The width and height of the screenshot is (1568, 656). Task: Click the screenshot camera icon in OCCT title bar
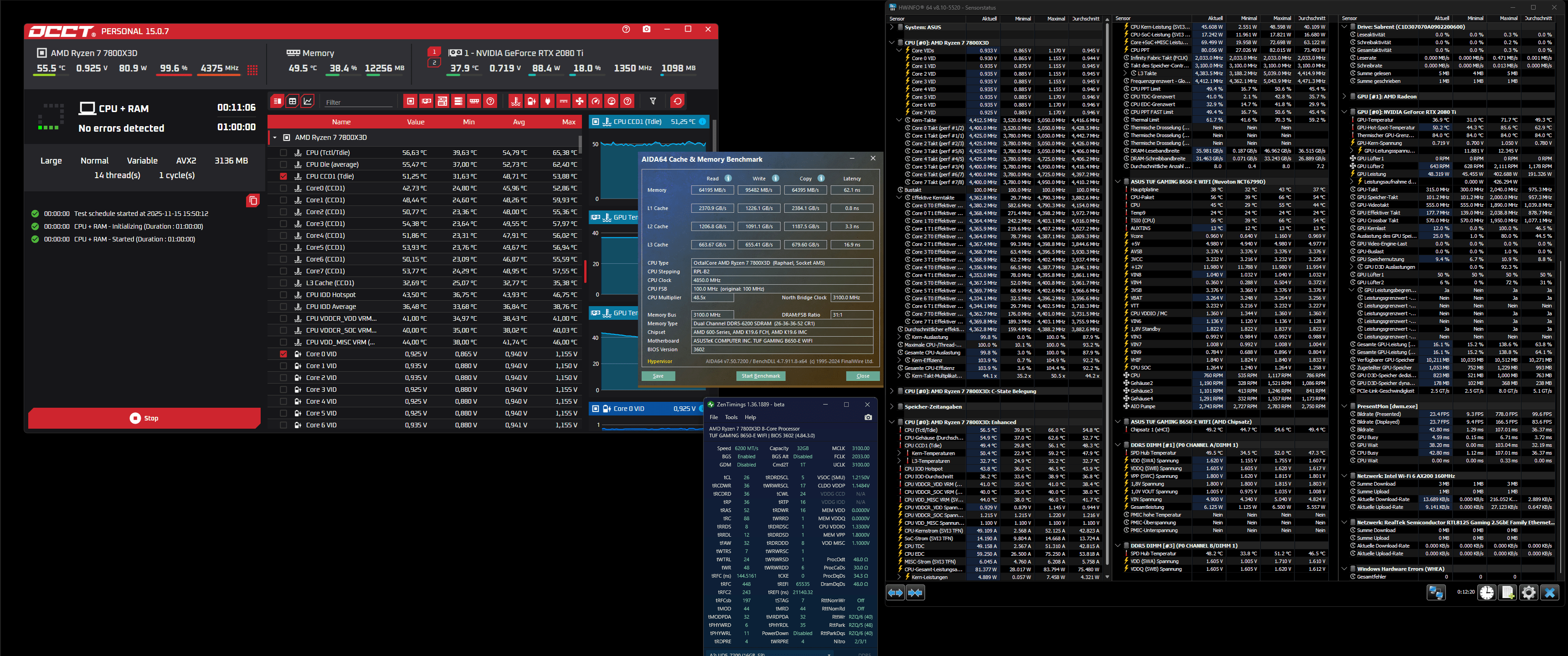click(x=646, y=29)
